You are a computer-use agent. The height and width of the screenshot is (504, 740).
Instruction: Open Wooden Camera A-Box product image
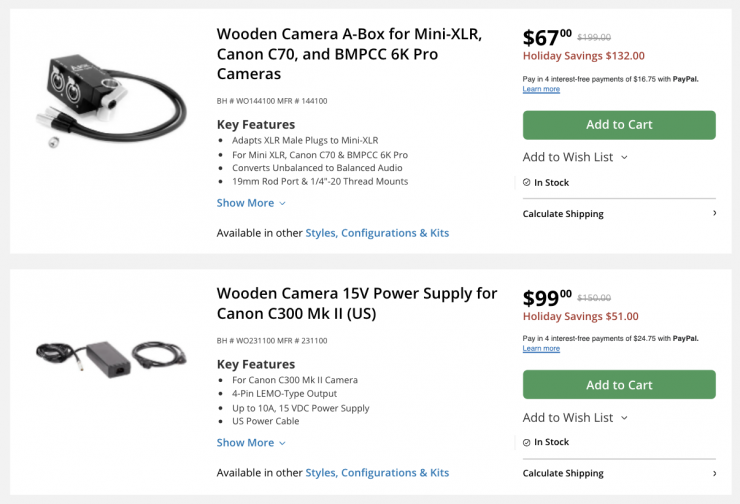(x=110, y=98)
